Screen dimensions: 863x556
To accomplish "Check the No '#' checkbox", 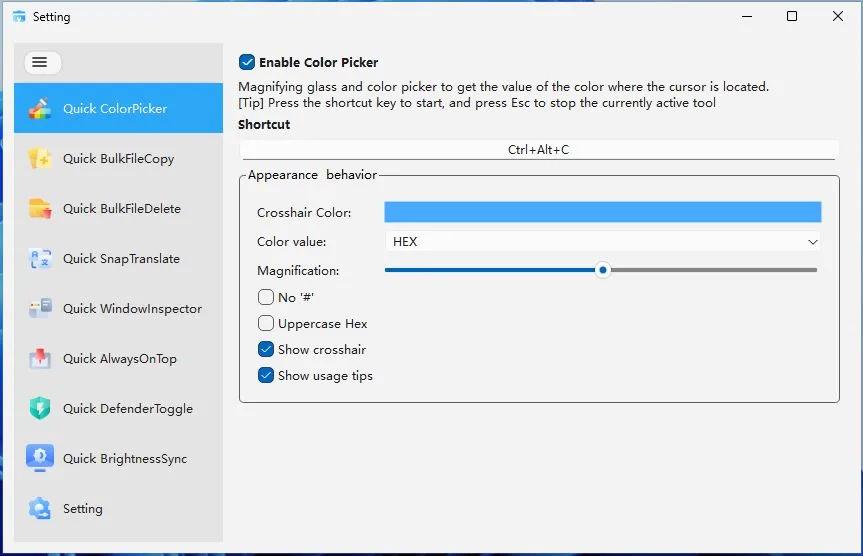I will [x=266, y=297].
